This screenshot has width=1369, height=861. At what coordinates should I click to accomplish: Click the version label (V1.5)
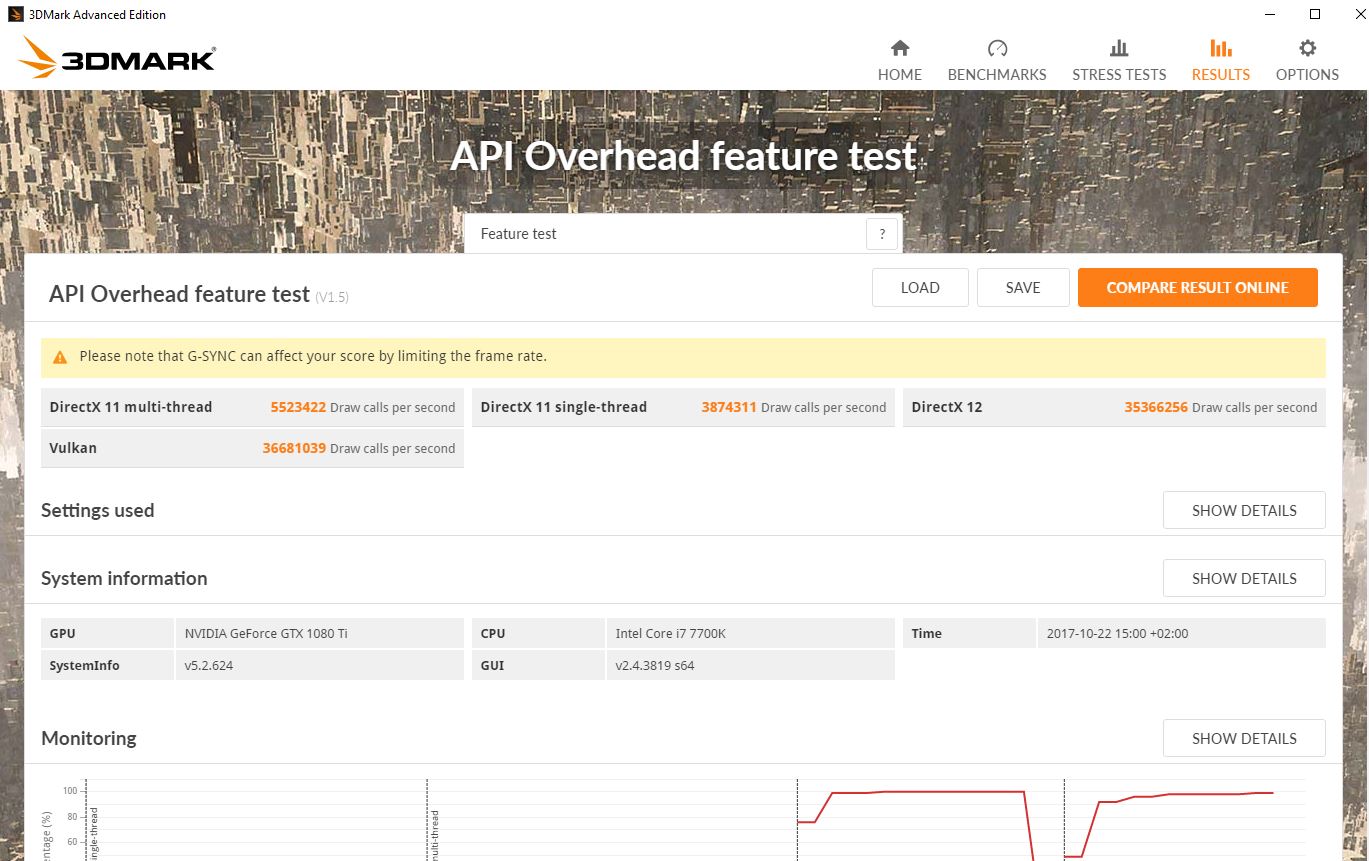click(332, 297)
